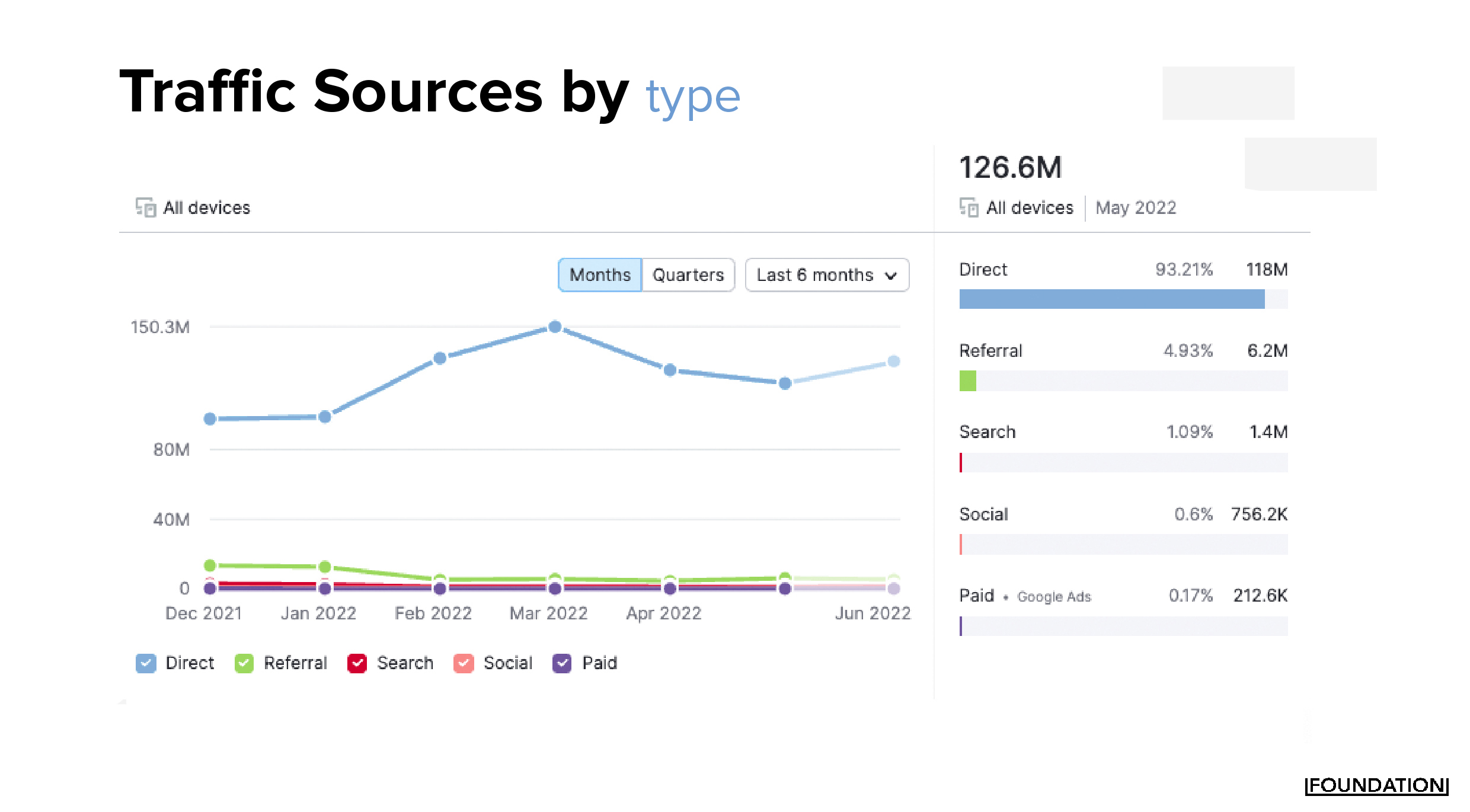1470x812 pixels.
Task: Click the FOUNDATION logo text
Action: pos(1376,785)
